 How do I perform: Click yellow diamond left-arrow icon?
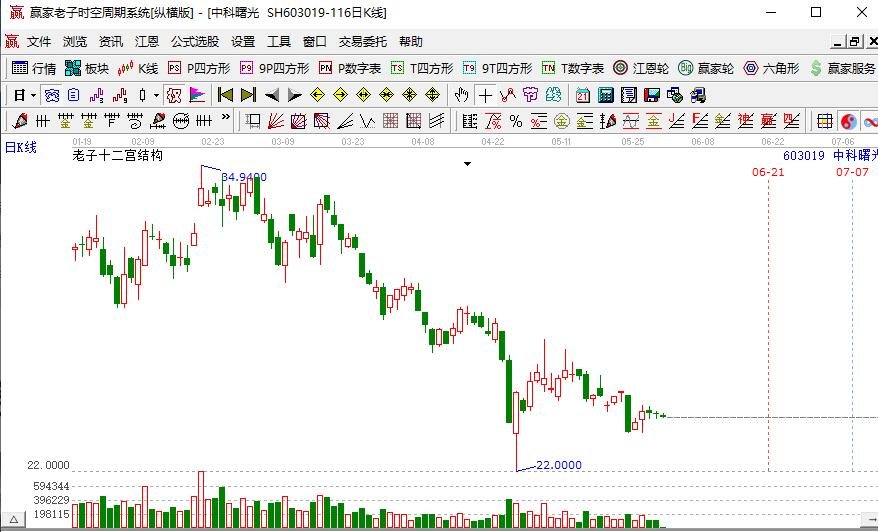point(317,95)
